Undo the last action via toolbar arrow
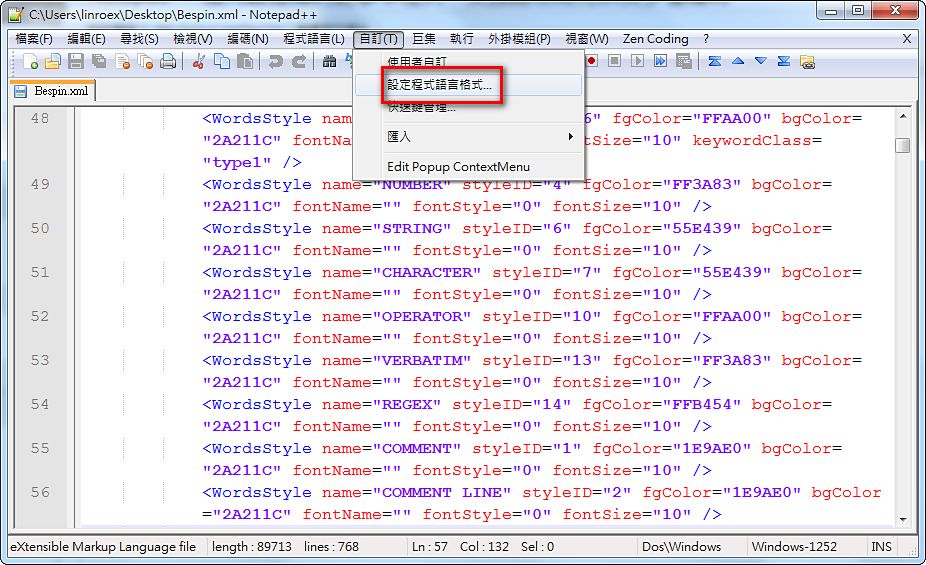Viewport: 926px width, 565px height. (275, 61)
